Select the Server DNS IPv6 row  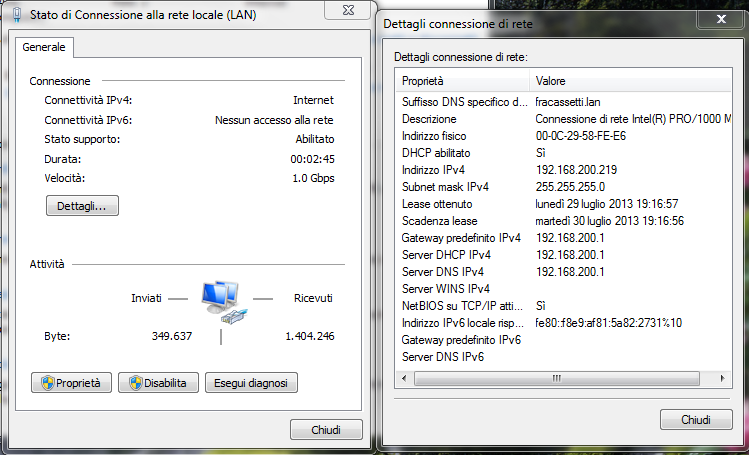564,357
